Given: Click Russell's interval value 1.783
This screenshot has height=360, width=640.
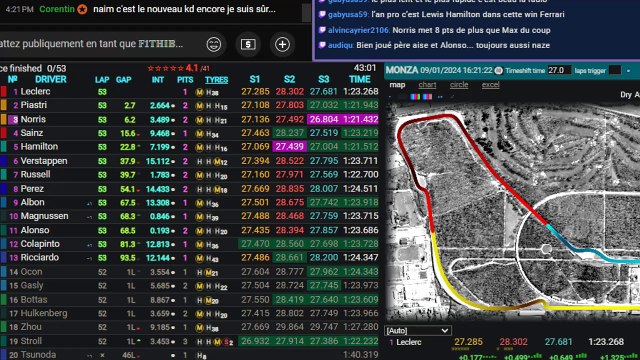Looking at the screenshot, I should pos(160,175).
